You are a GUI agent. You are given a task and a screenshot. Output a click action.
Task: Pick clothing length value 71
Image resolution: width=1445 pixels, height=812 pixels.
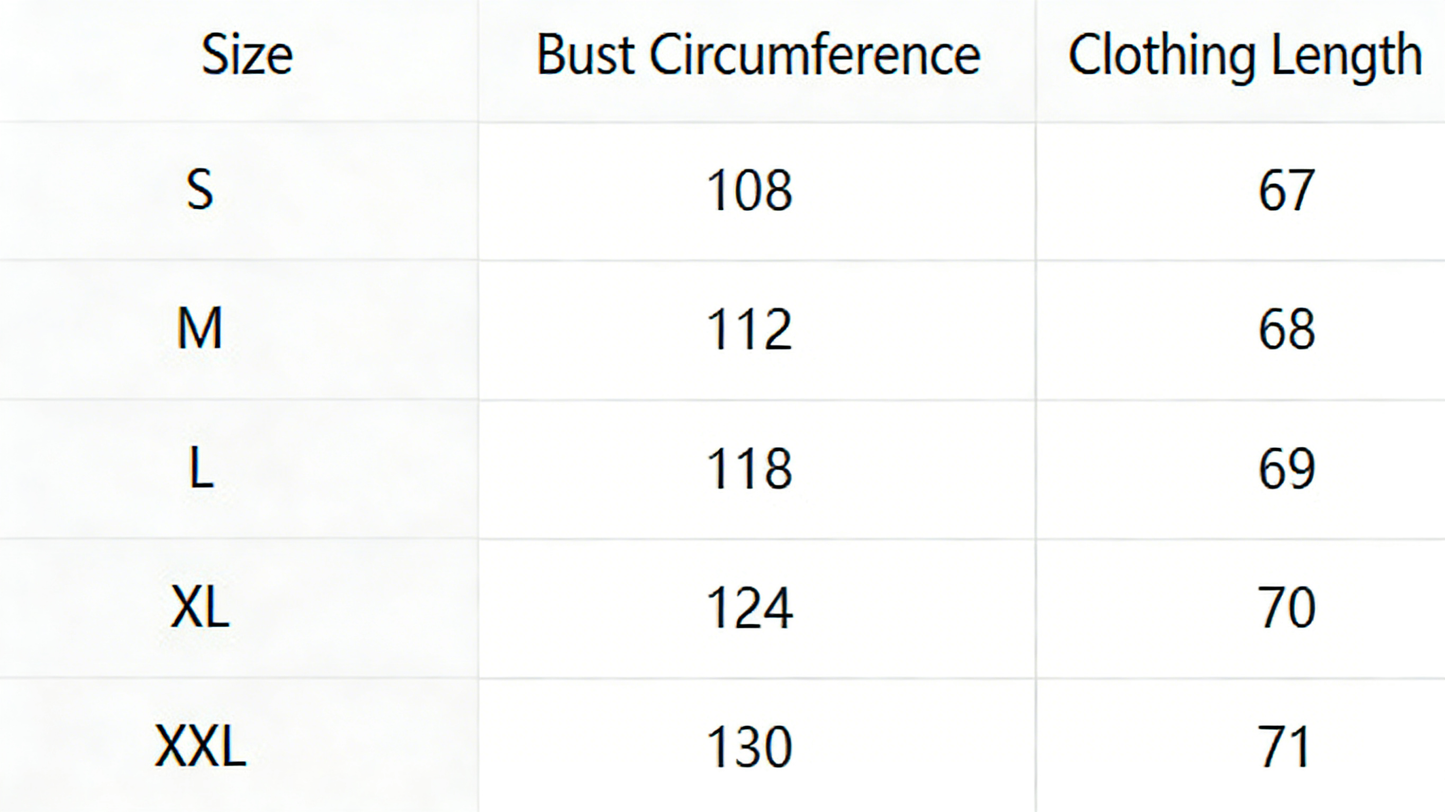pyautogui.click(x=1286, y=747)
